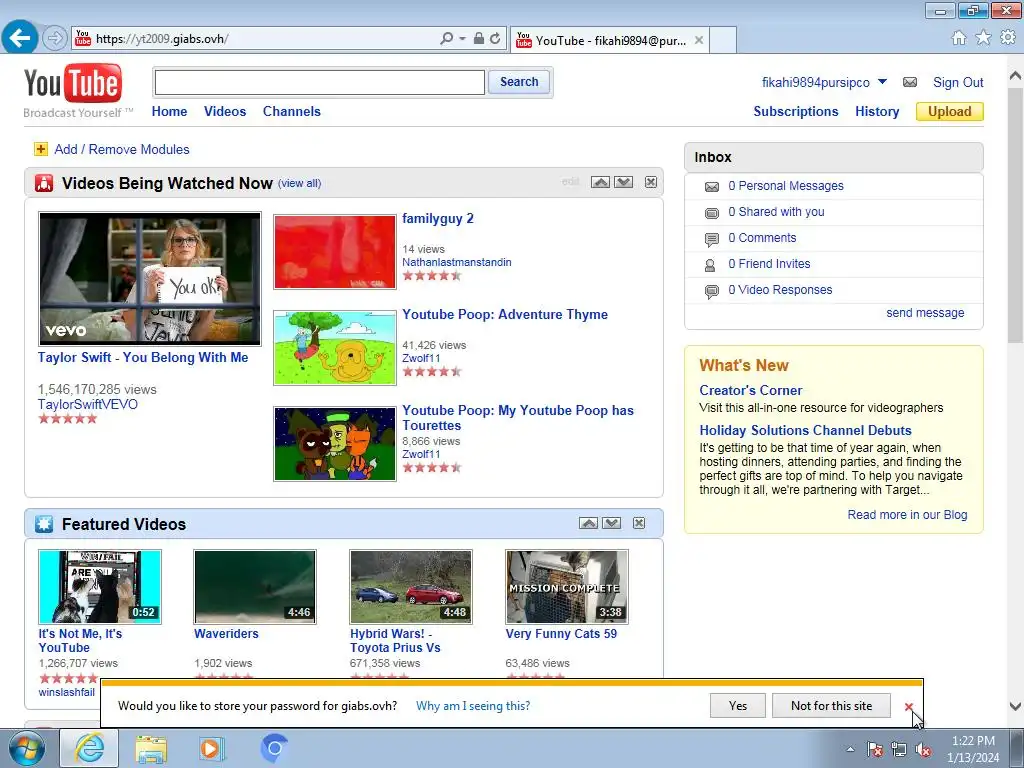This screenshot has width=1024, height=768.
Task: Open the Favorites star icon
Action: coord(983,38)
